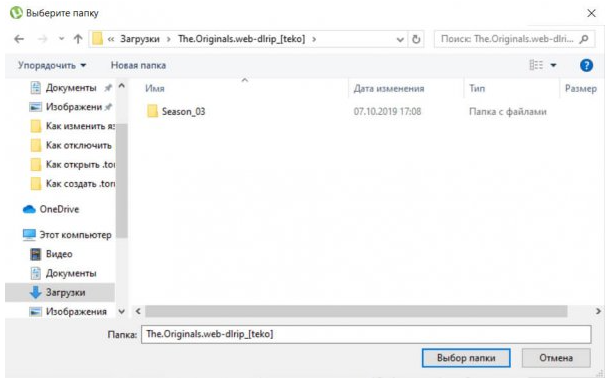The height and width of the screenshot is (379, 612).
Task: Select Документы under Этот компьютер
Action: point(63,273)
